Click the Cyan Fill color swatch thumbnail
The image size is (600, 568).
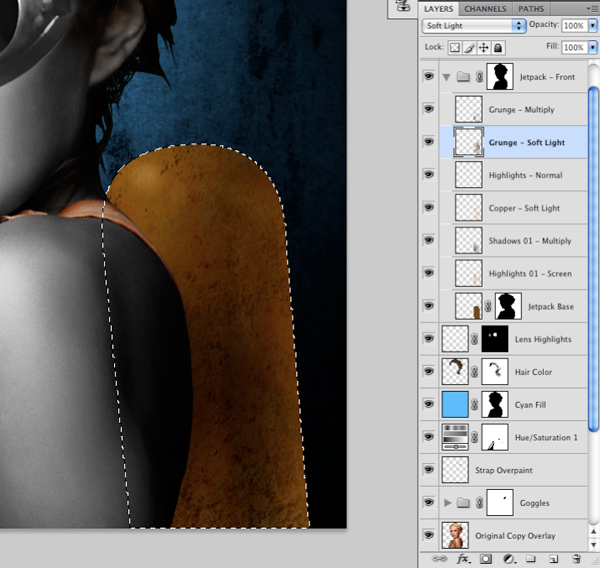[x=455, y=404]
